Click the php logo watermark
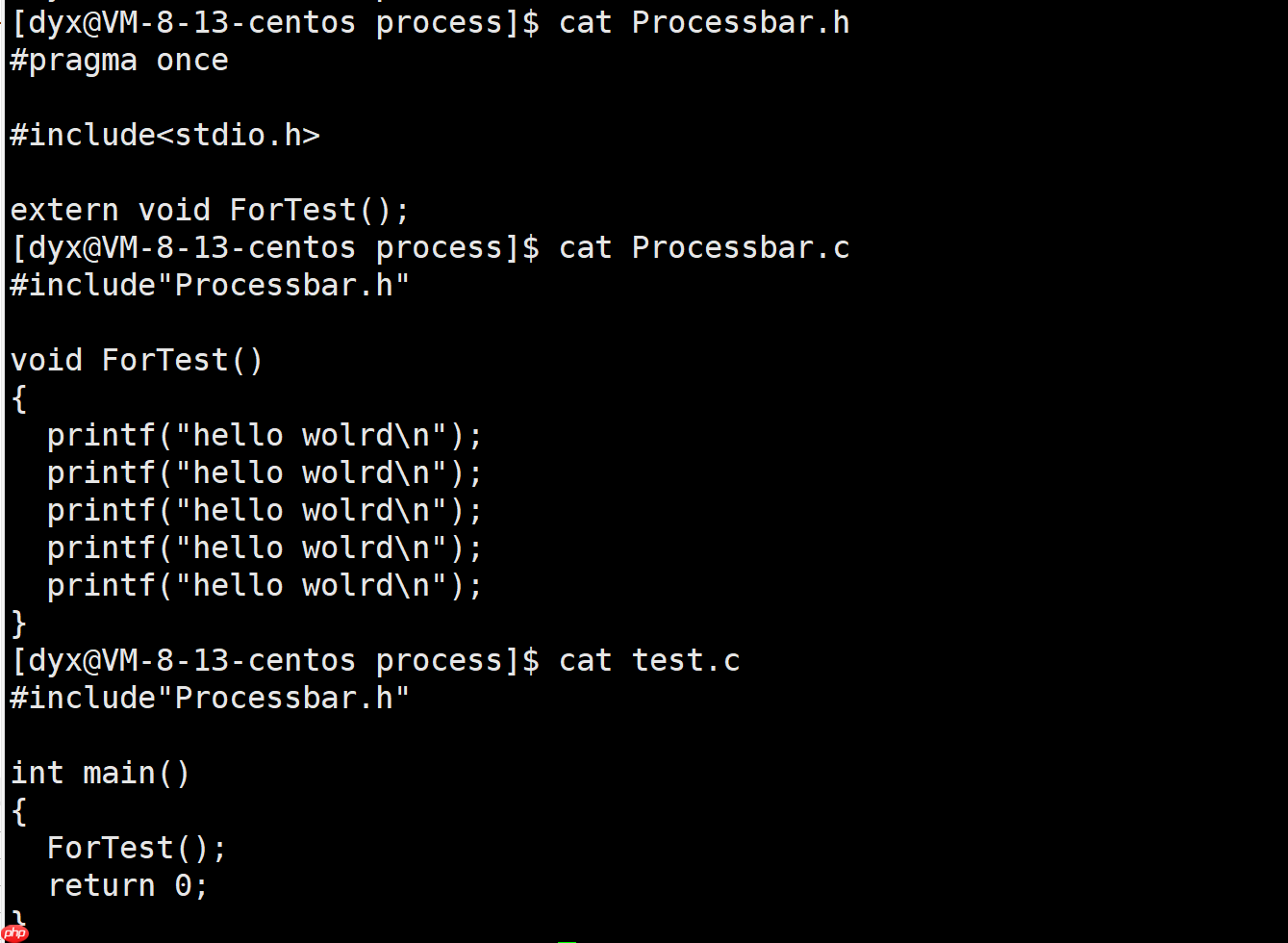 point(15,931)
